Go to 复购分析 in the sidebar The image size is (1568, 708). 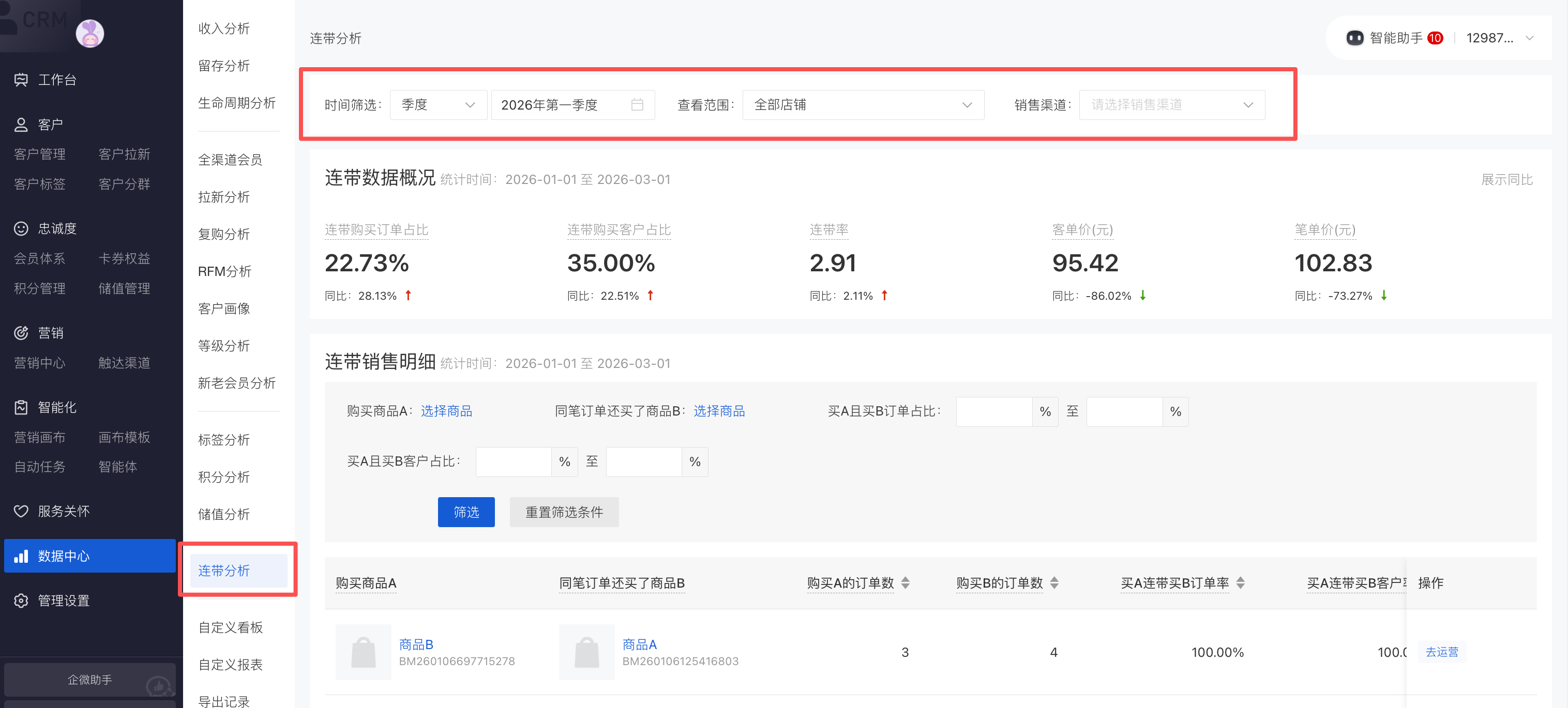(224, 234)
